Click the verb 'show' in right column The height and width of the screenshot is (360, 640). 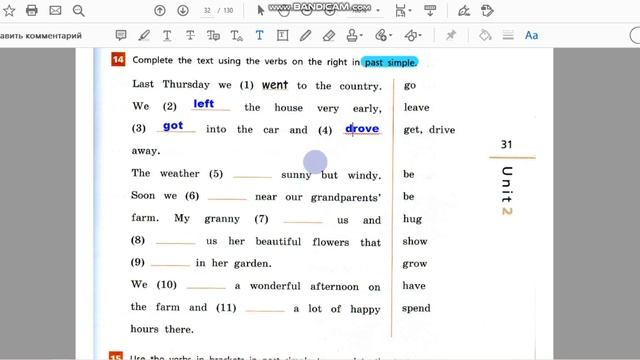415,241
